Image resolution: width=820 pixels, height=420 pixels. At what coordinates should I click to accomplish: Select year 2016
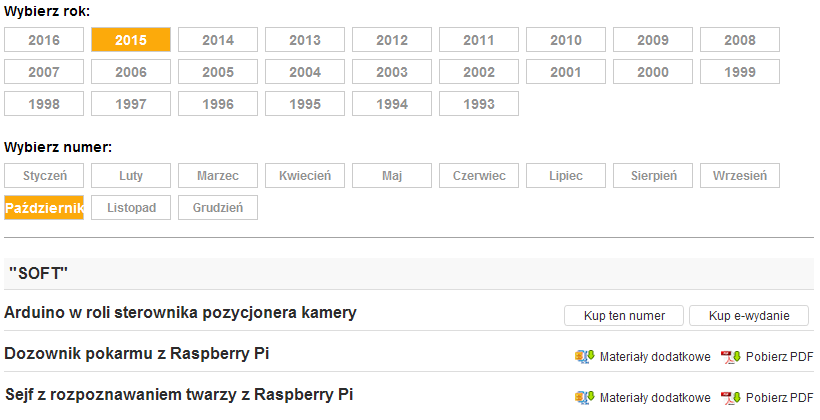point(43,40)
